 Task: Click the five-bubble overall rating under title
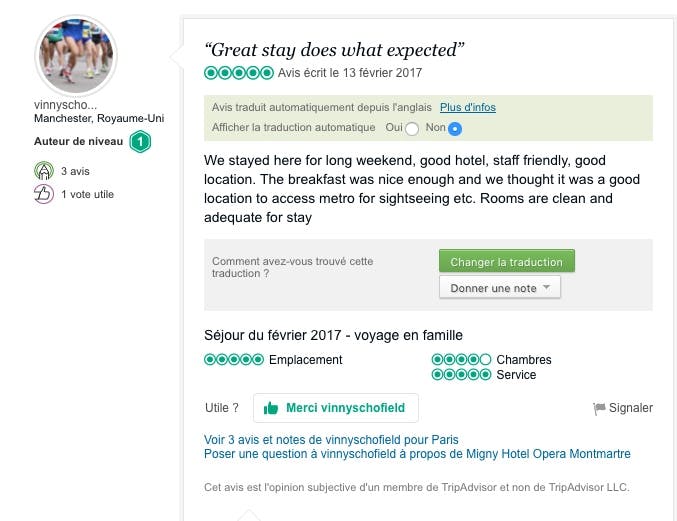(239, 73)
